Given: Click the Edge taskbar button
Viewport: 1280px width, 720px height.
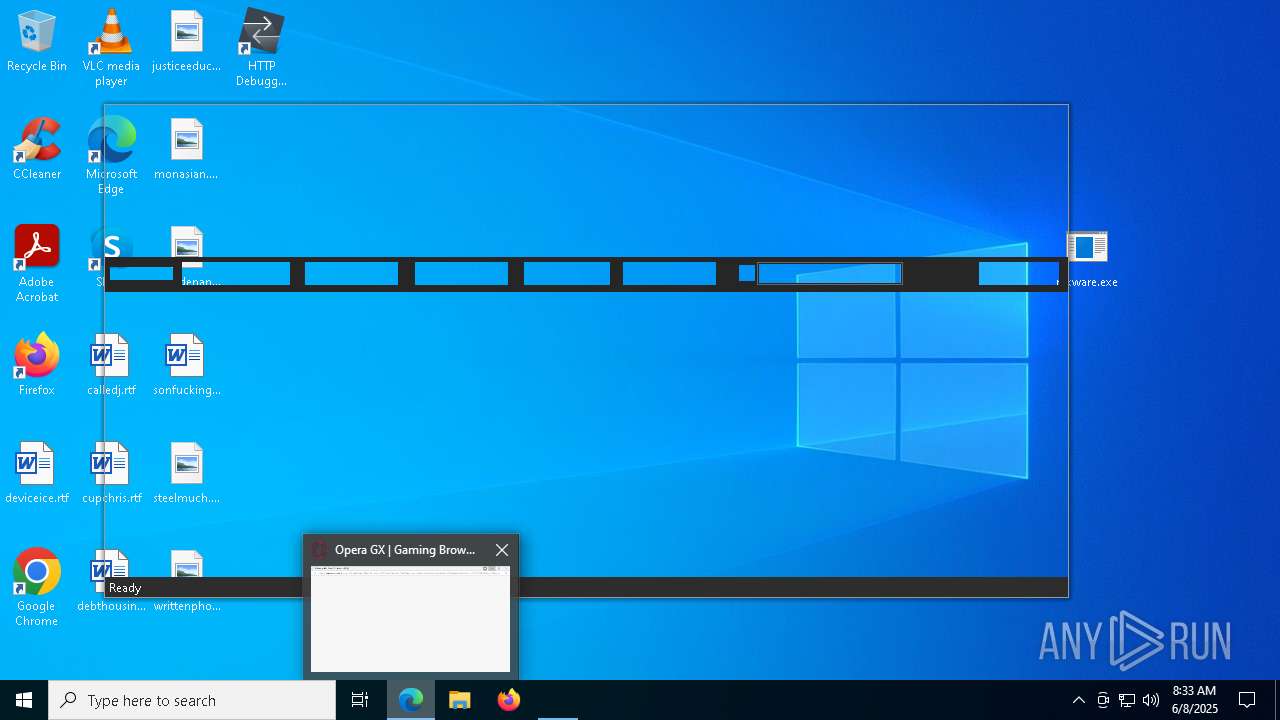Looking at the screenshot, I should coord(411,700).
